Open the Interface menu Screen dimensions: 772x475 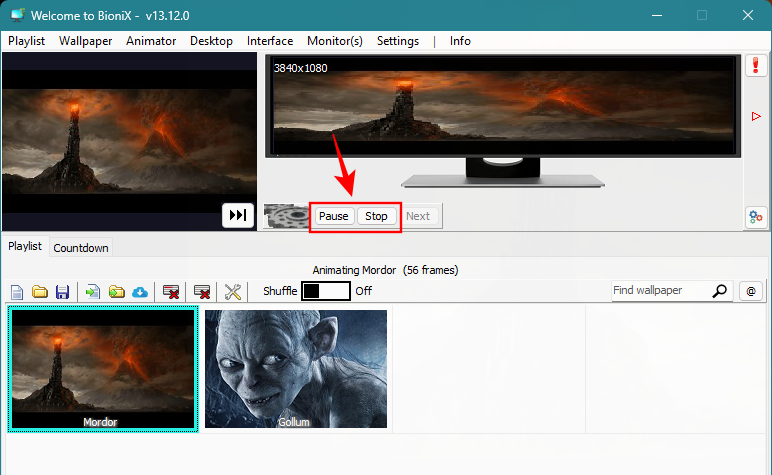click(x=270, y=41)
